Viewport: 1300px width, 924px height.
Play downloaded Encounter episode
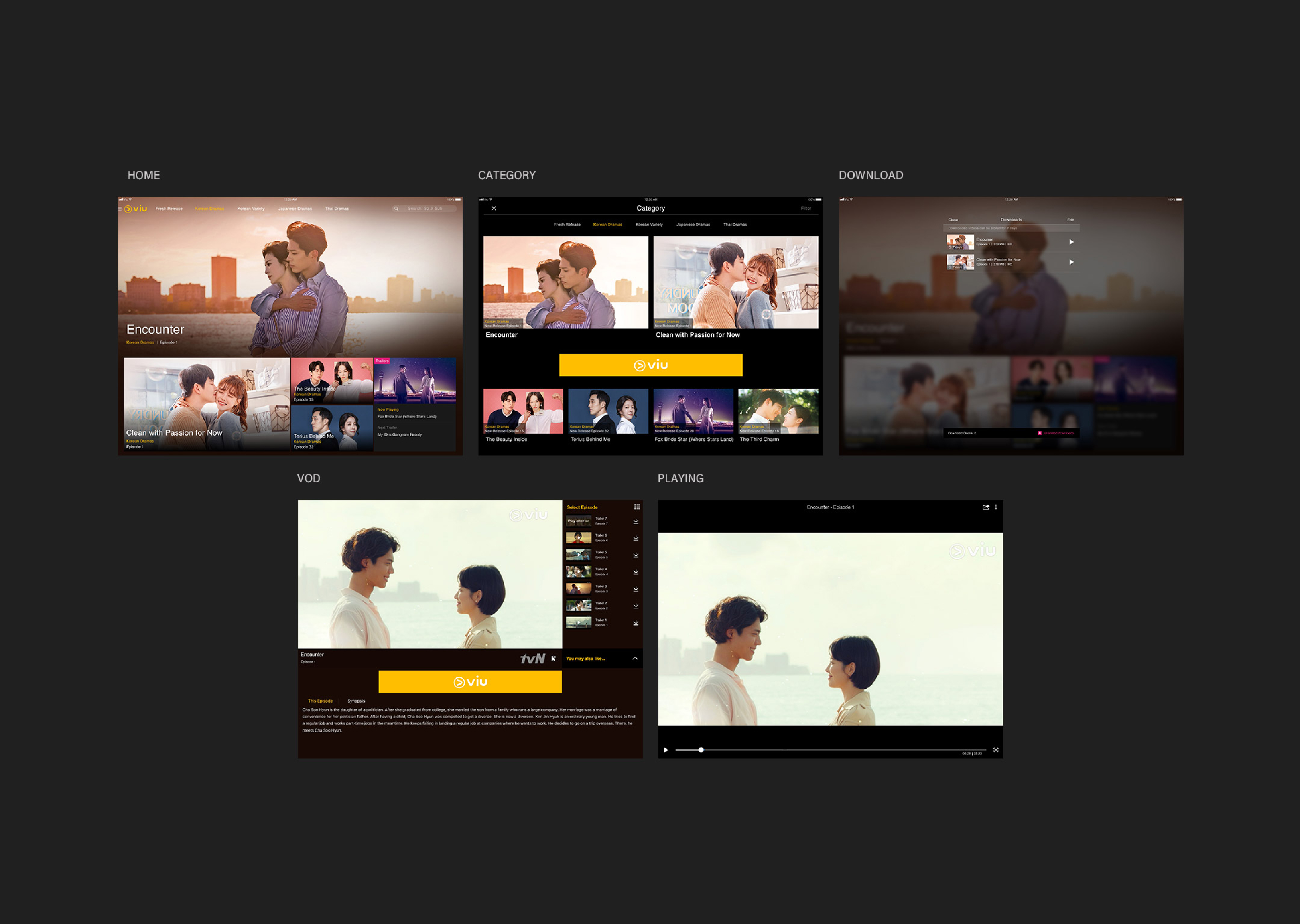(x=1071, y=242)
